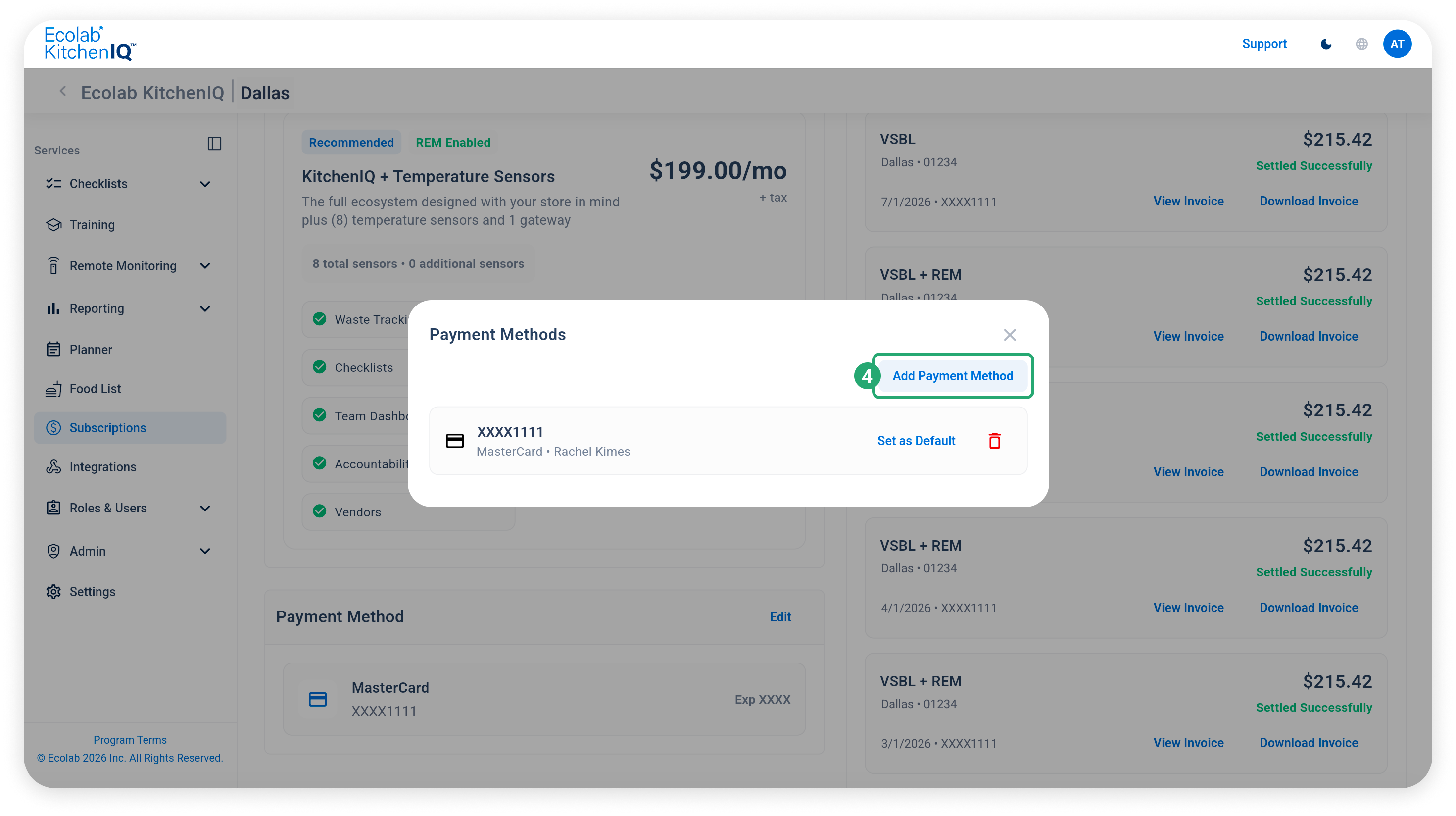Click 'MasterCard • Rachel Kimes' text

click(x=553, y=452)
